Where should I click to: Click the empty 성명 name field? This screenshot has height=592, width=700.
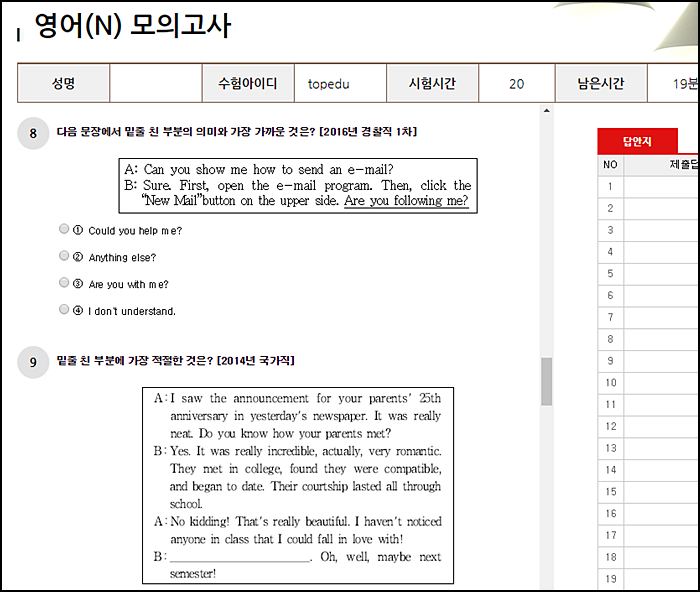click(156, 83)
